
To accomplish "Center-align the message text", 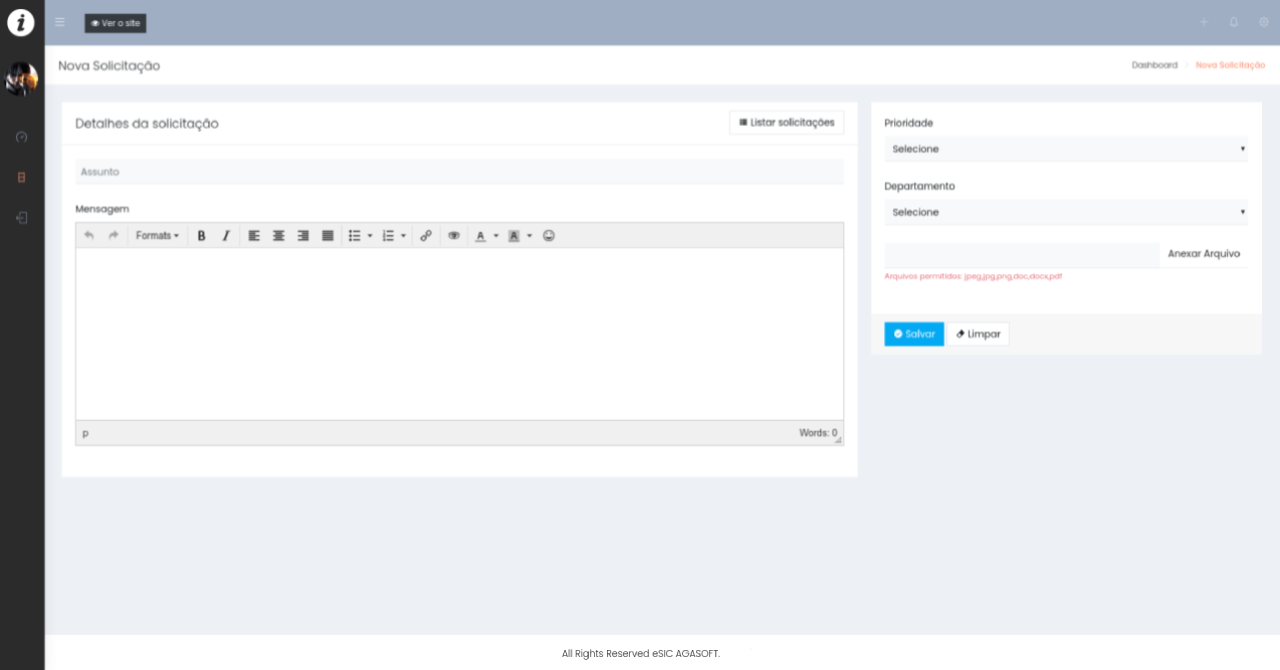I will tap(279, 236).
